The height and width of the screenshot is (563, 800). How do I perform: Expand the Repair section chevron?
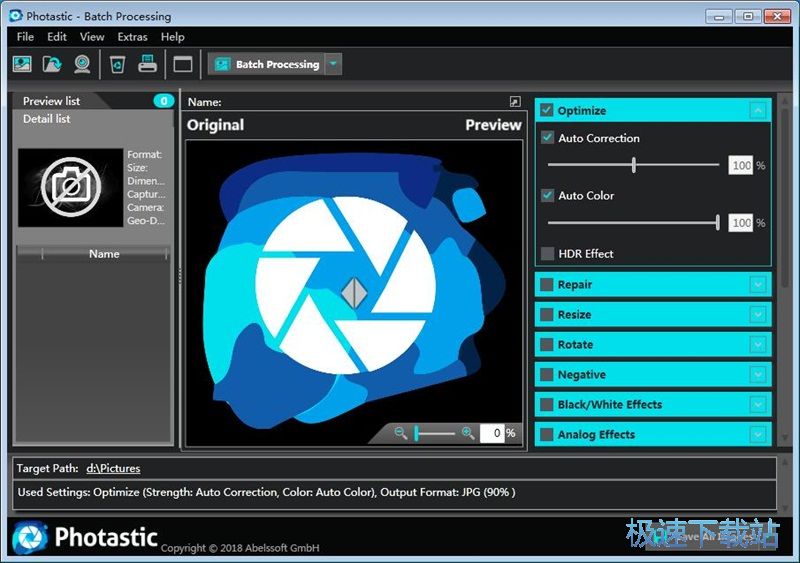(758, 285)
